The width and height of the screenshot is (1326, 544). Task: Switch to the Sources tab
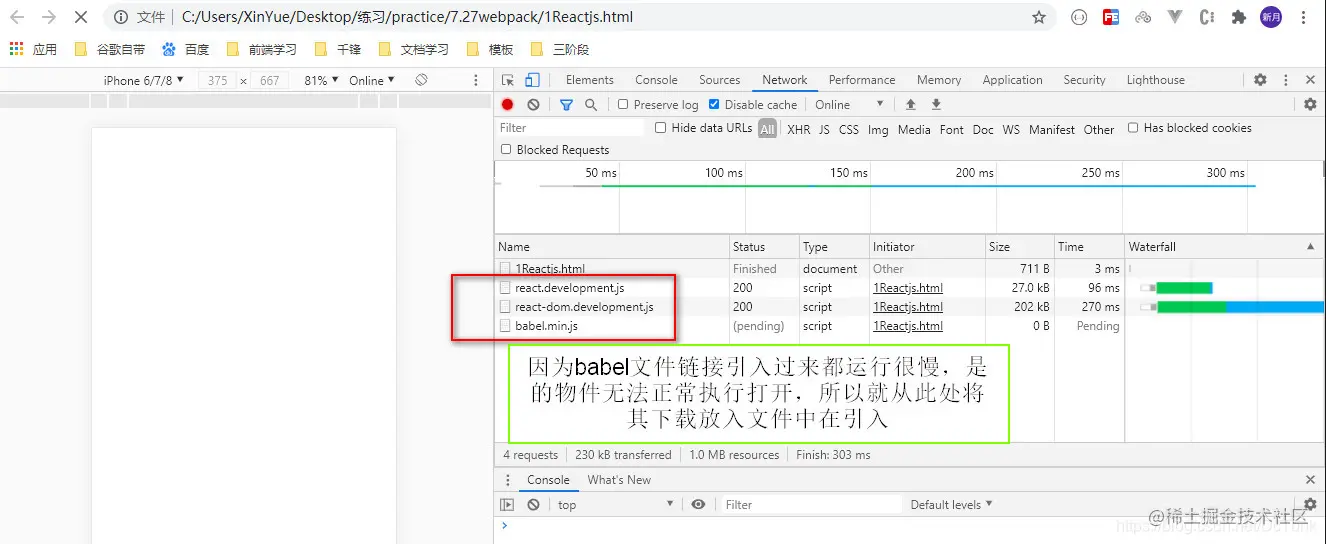click(720, 80)
